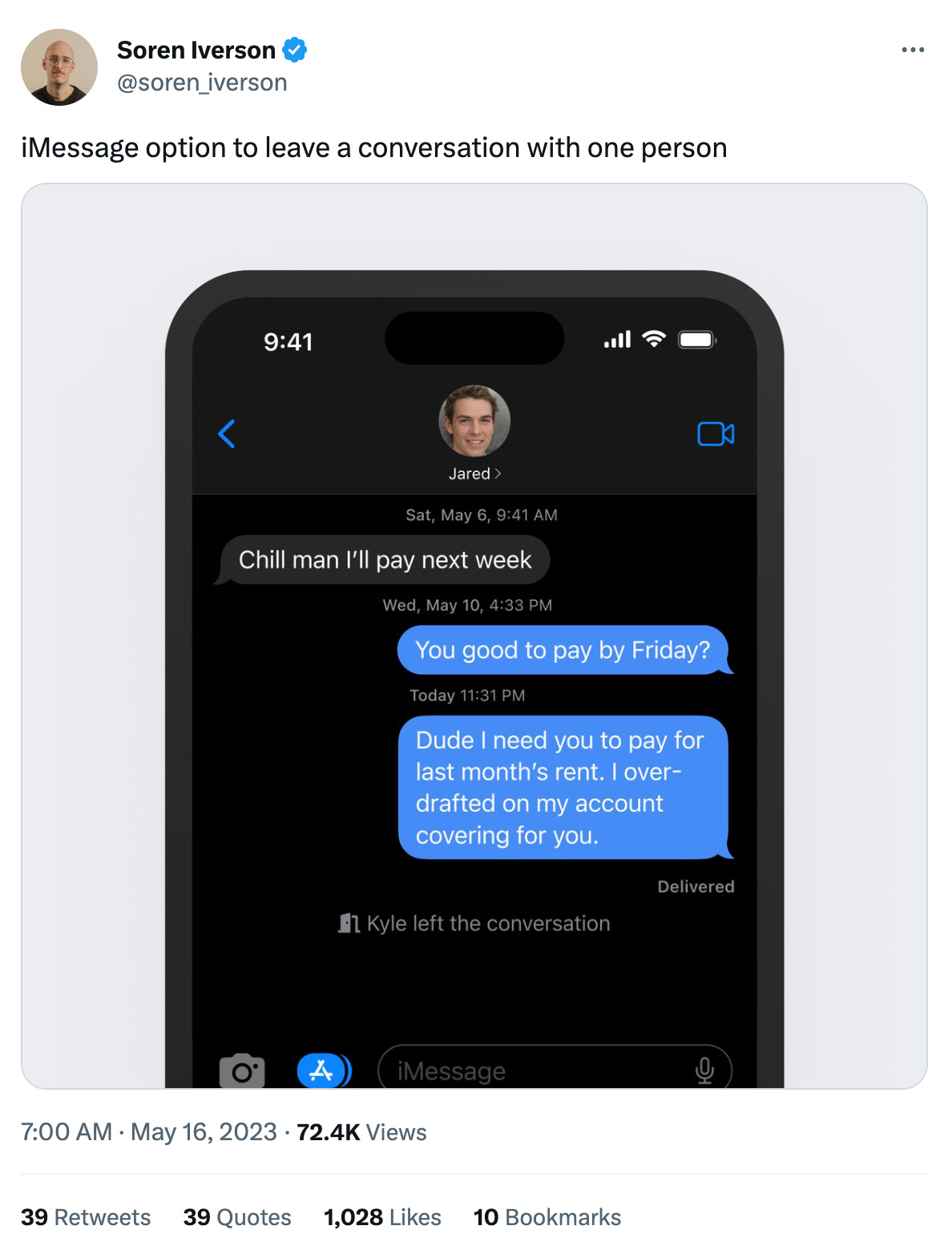
Task: Expand Jared contact details chevron
Action: point(498,474)
